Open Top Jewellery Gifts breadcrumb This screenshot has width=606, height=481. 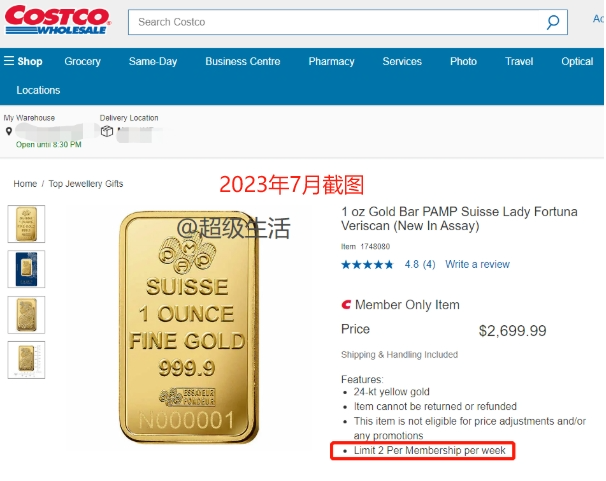pos(86,184)
